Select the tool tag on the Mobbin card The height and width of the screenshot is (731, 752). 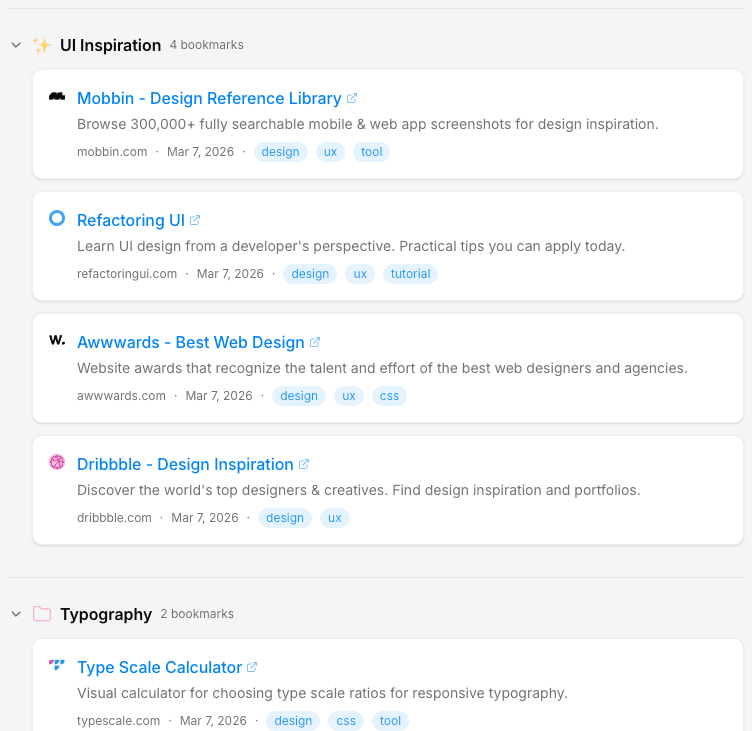(x=372, y=152)
